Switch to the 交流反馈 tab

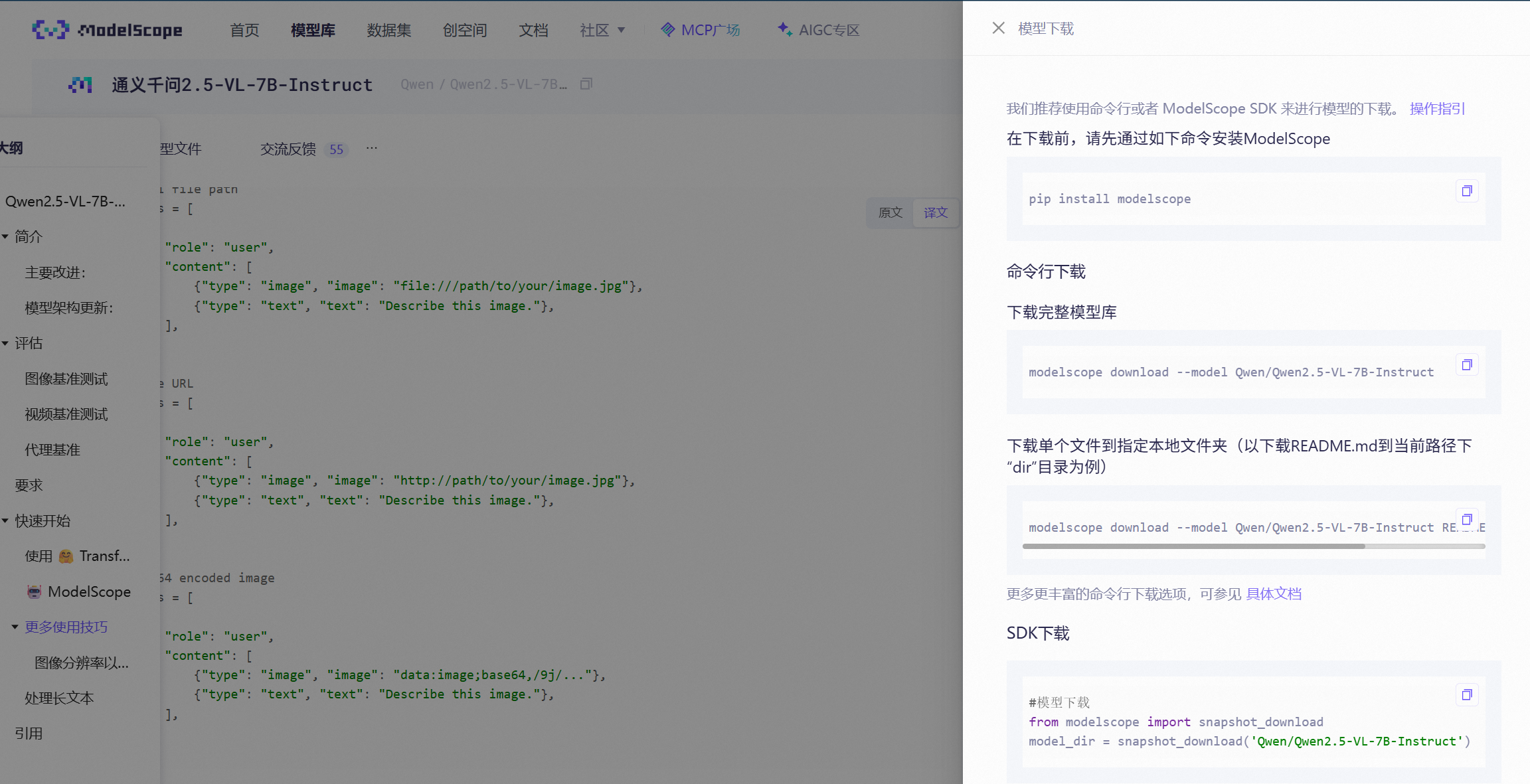click(x=287, y=149)
